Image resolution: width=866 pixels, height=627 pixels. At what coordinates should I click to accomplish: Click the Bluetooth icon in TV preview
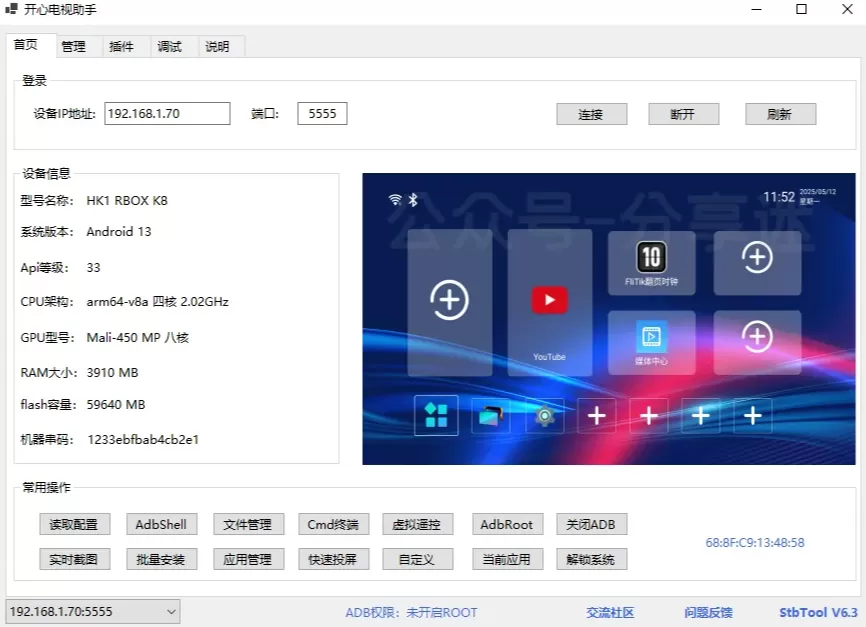point(412,199)
